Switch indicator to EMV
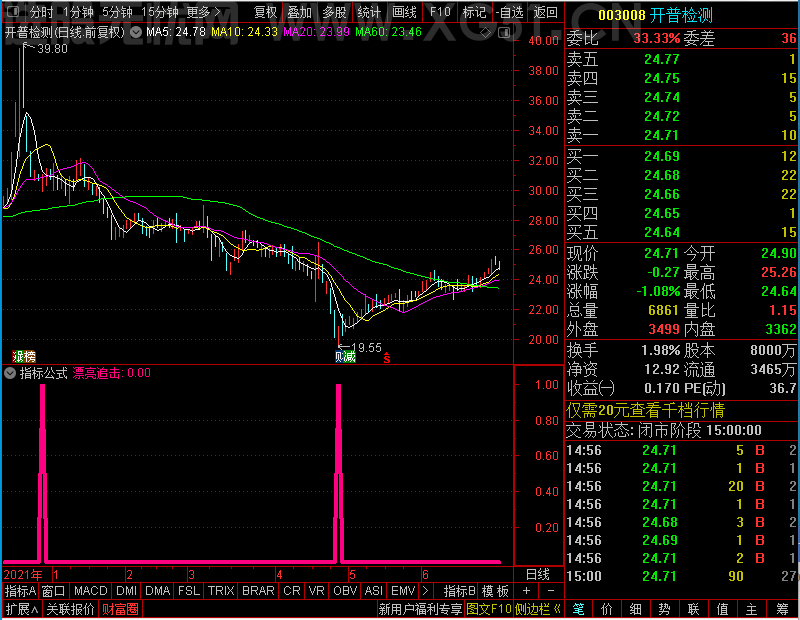The width and height of the screenshot is (800, 620). pos(403,591)
